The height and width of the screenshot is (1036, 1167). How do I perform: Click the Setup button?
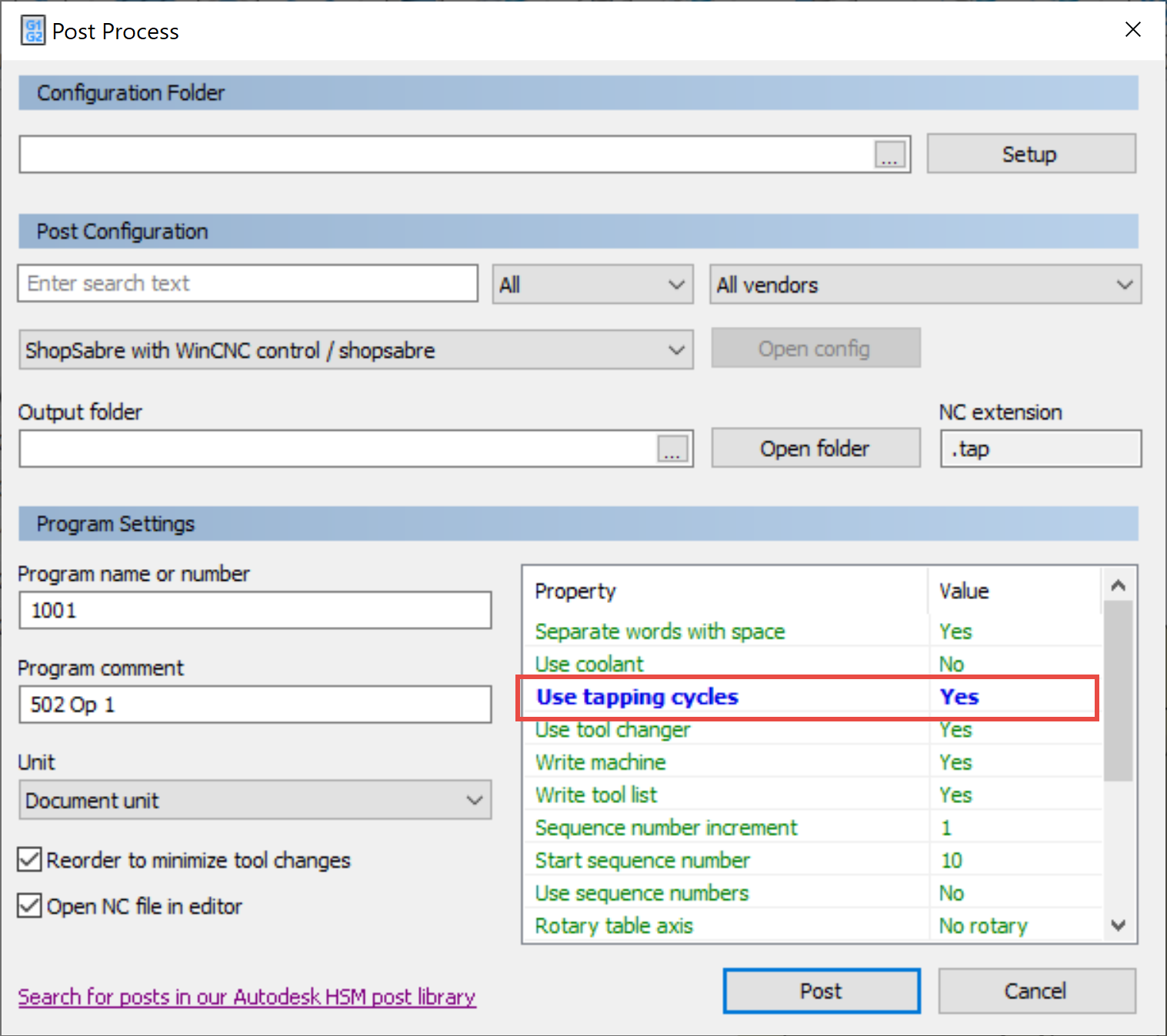click(x=1029, y=153)
